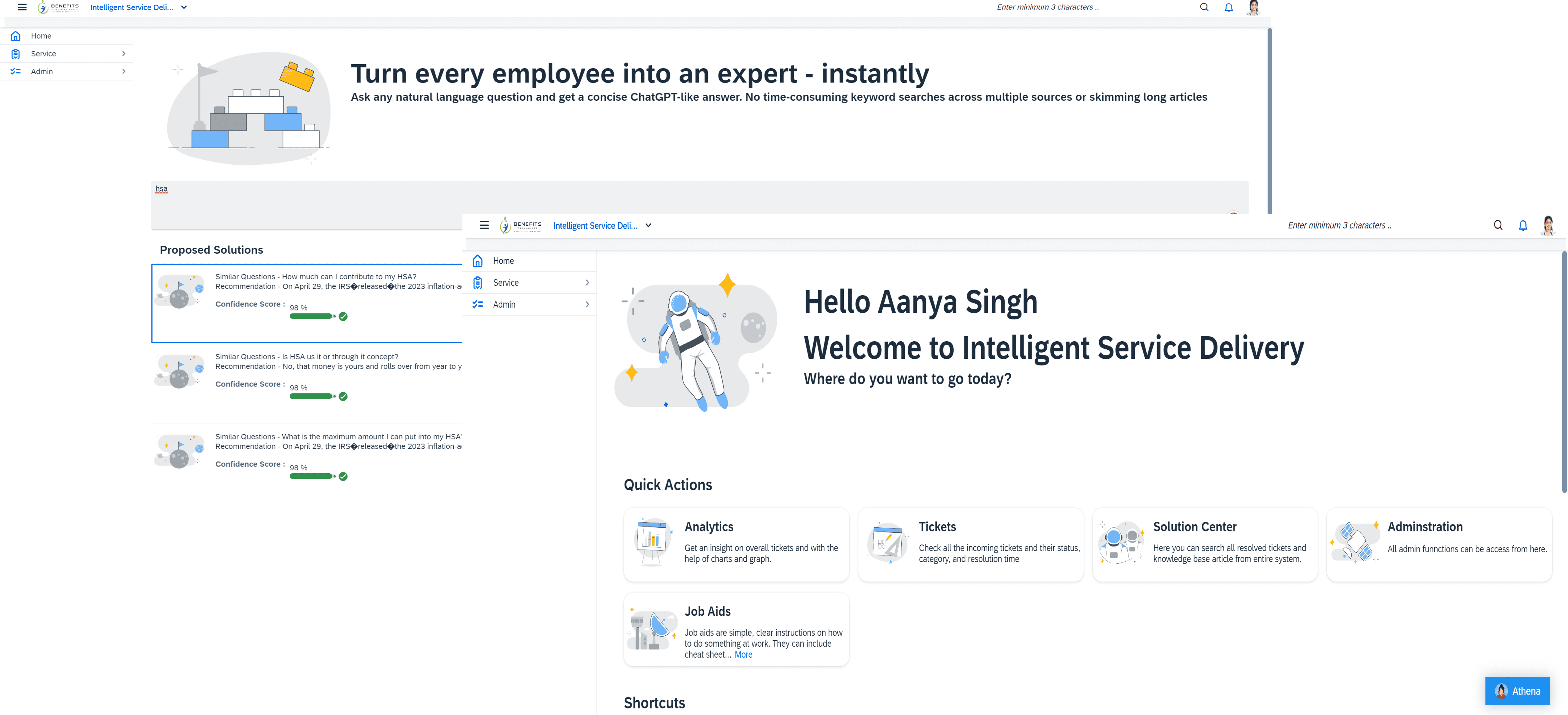Viewport: 1568px width, 715px height.
Task: Click Home icon in back window sidebar
Action: [x=16, y=36]
